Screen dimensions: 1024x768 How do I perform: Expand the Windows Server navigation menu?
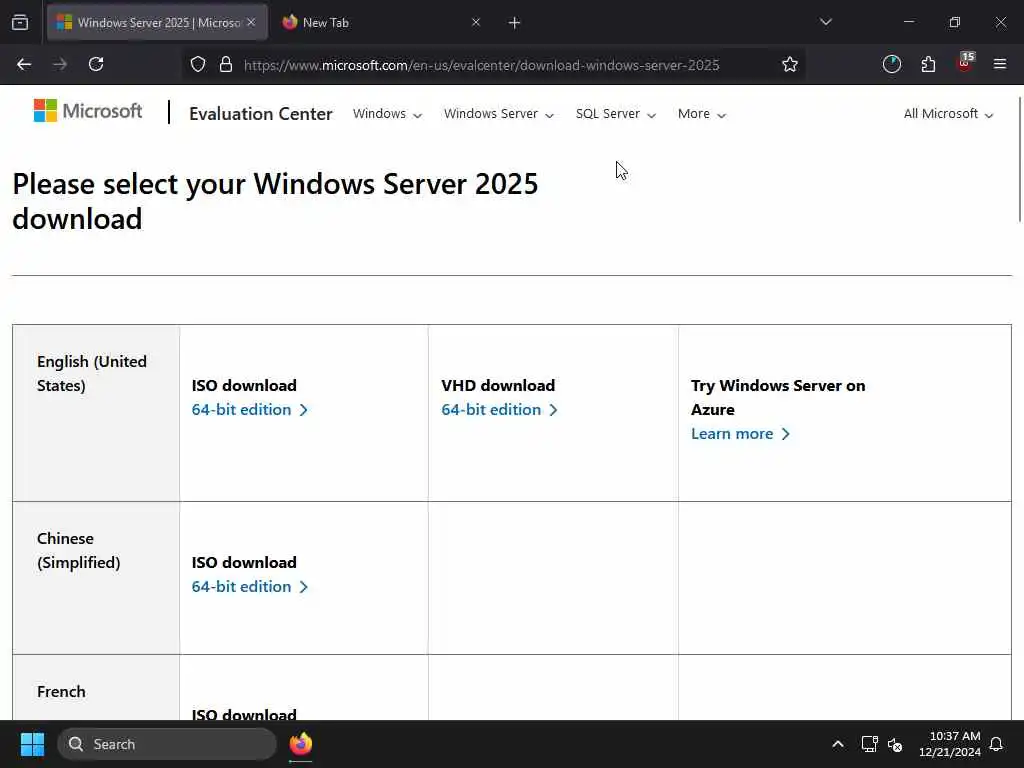tap(499, 114)
